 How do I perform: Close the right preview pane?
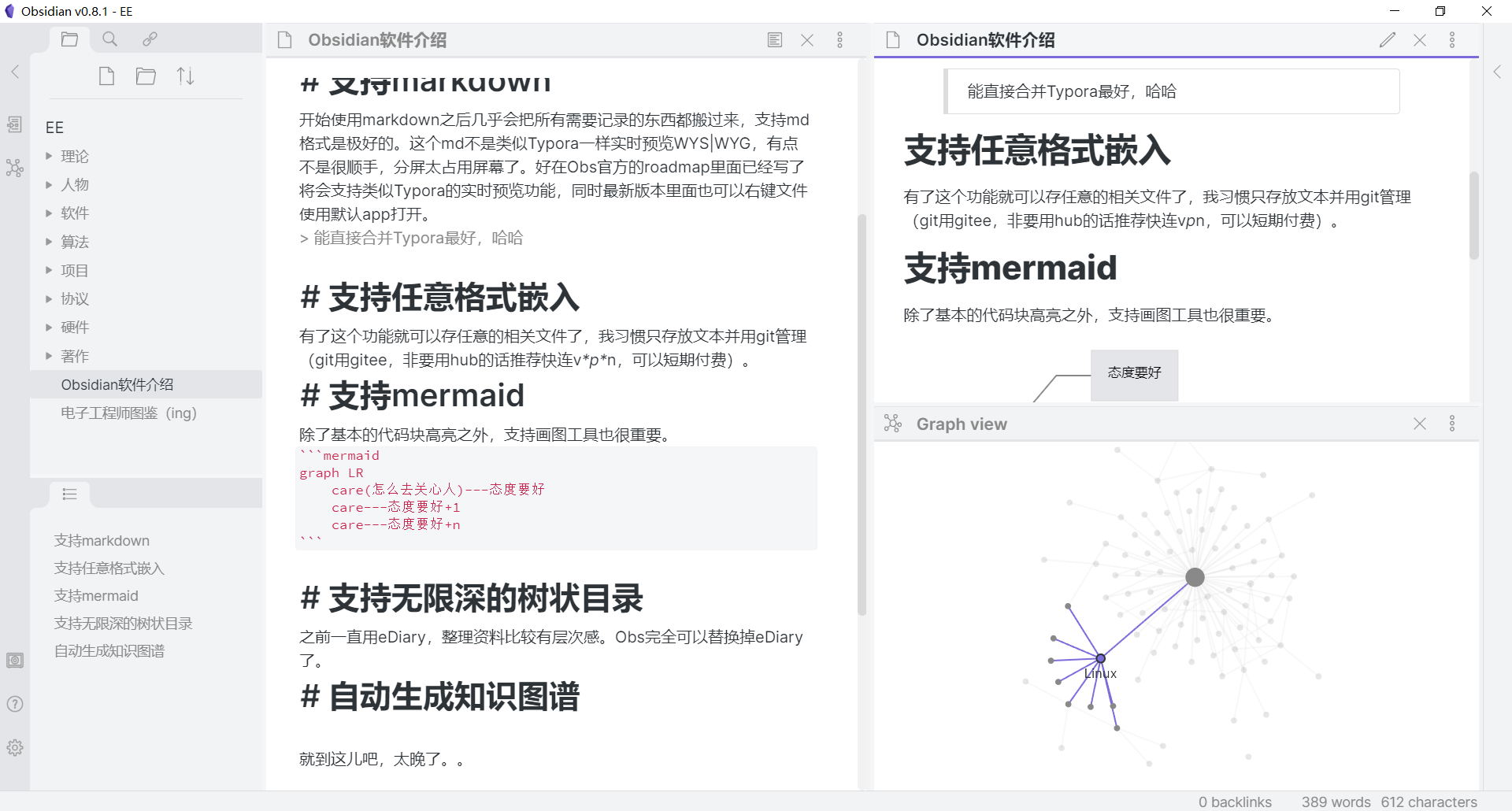[x=1420, y=40]
